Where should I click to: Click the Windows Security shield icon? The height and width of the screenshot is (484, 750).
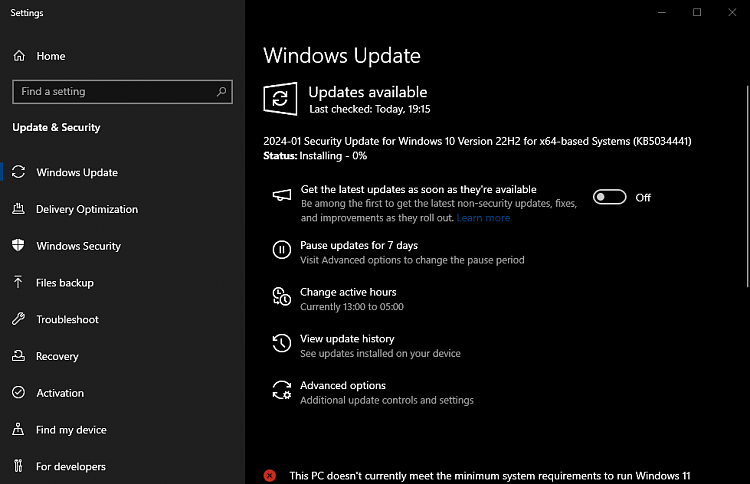click(18, 246)
